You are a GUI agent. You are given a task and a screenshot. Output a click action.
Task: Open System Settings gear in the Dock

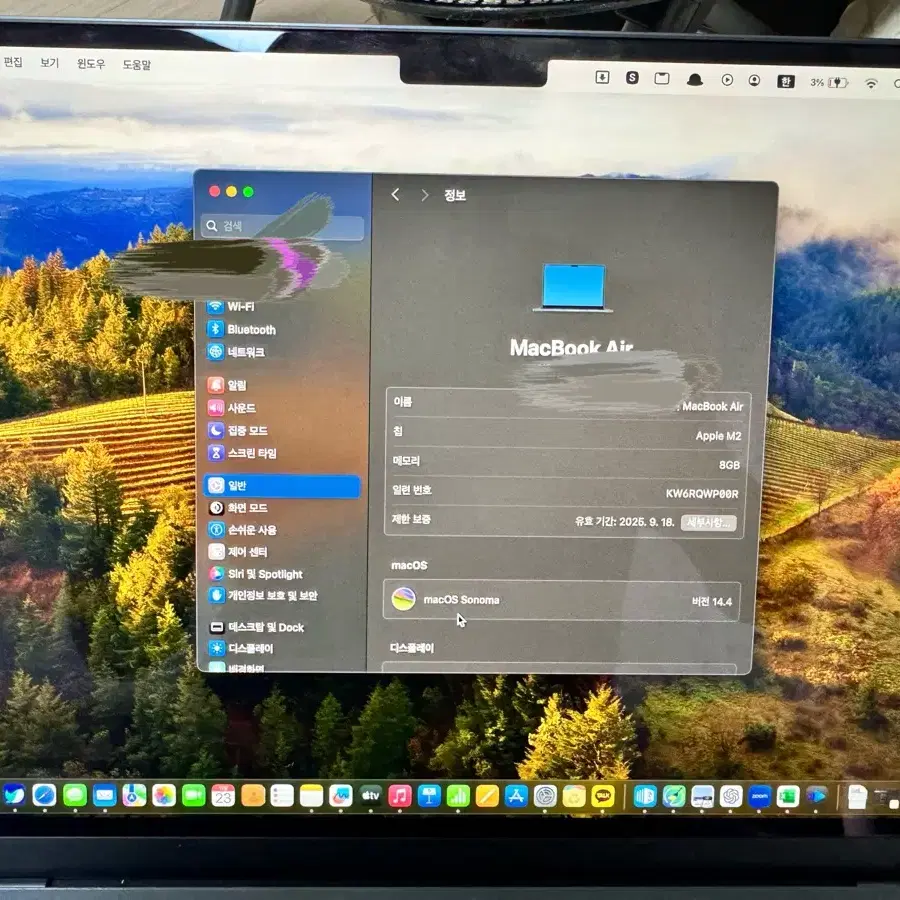545,796
